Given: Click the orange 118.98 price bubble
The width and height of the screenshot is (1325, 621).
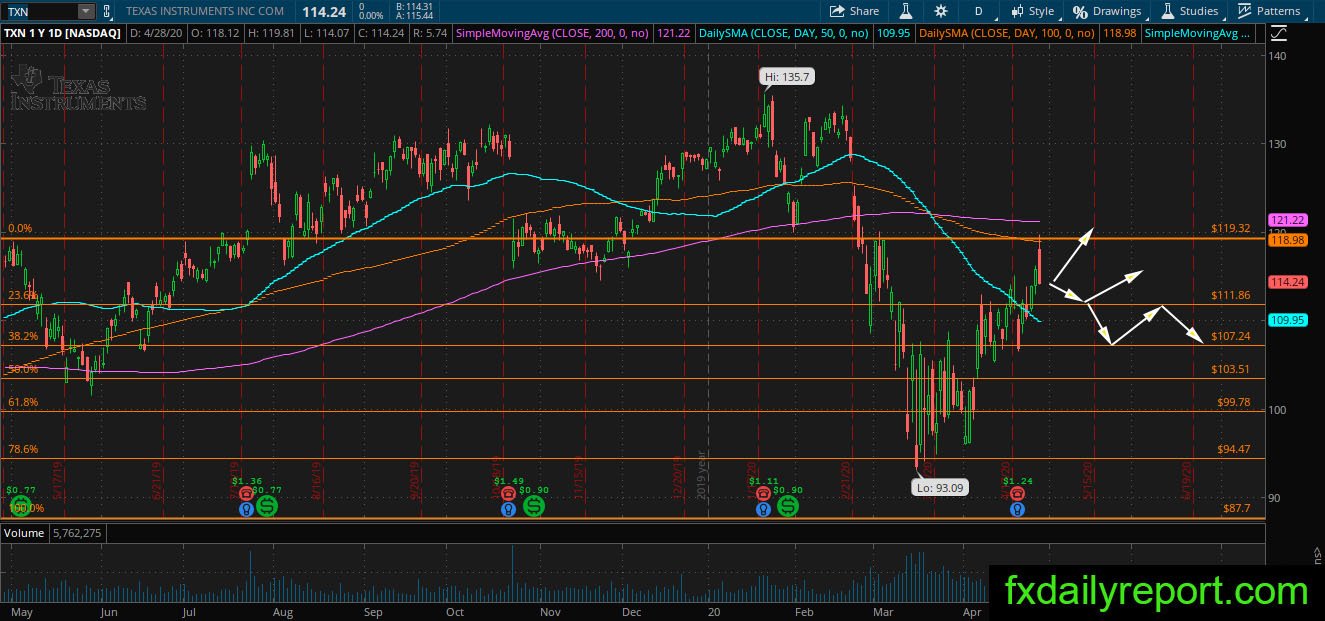Looking at the screenshot, I should [x=1286, y=239].
